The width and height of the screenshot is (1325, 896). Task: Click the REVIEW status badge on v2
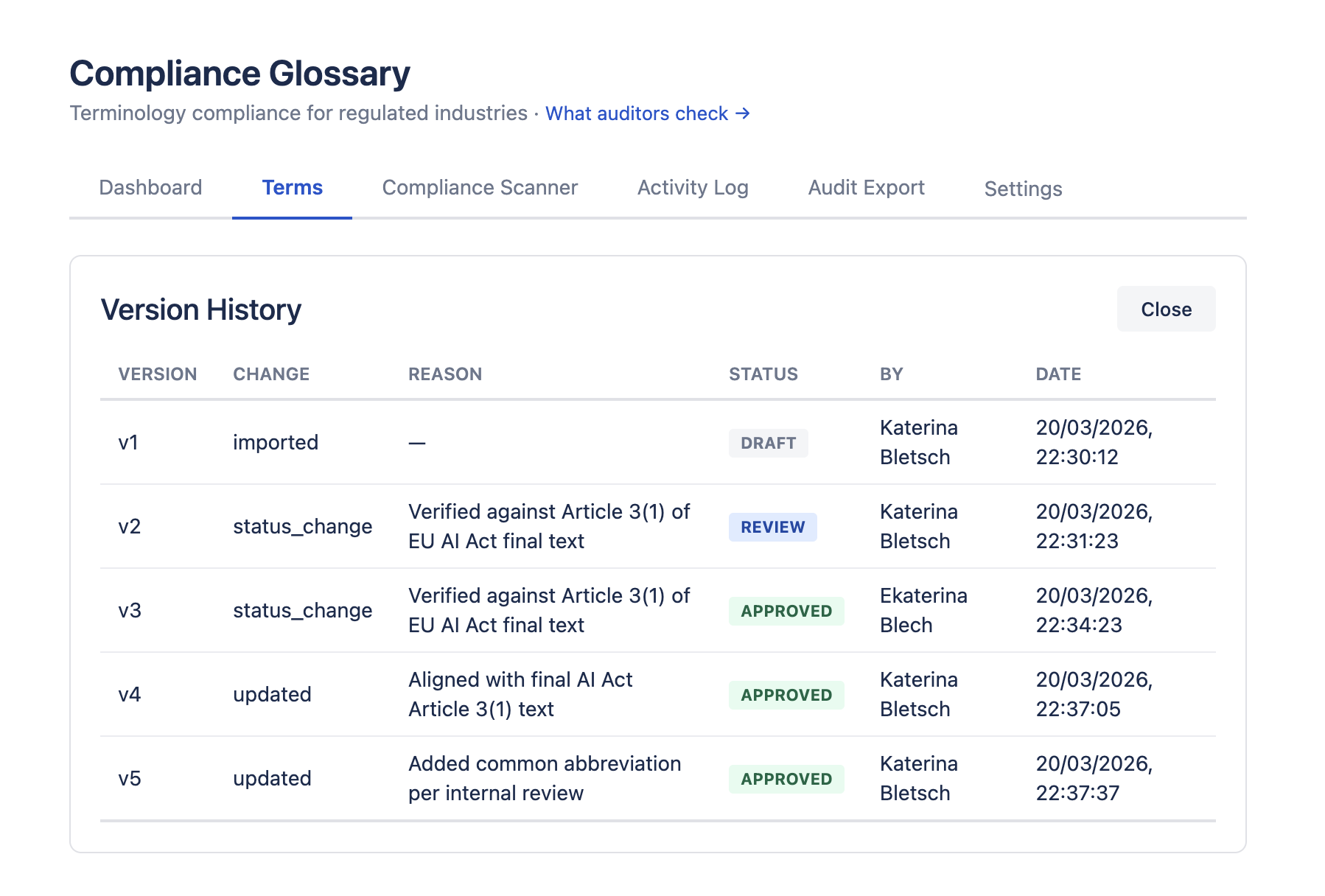(x=772, y=528)
